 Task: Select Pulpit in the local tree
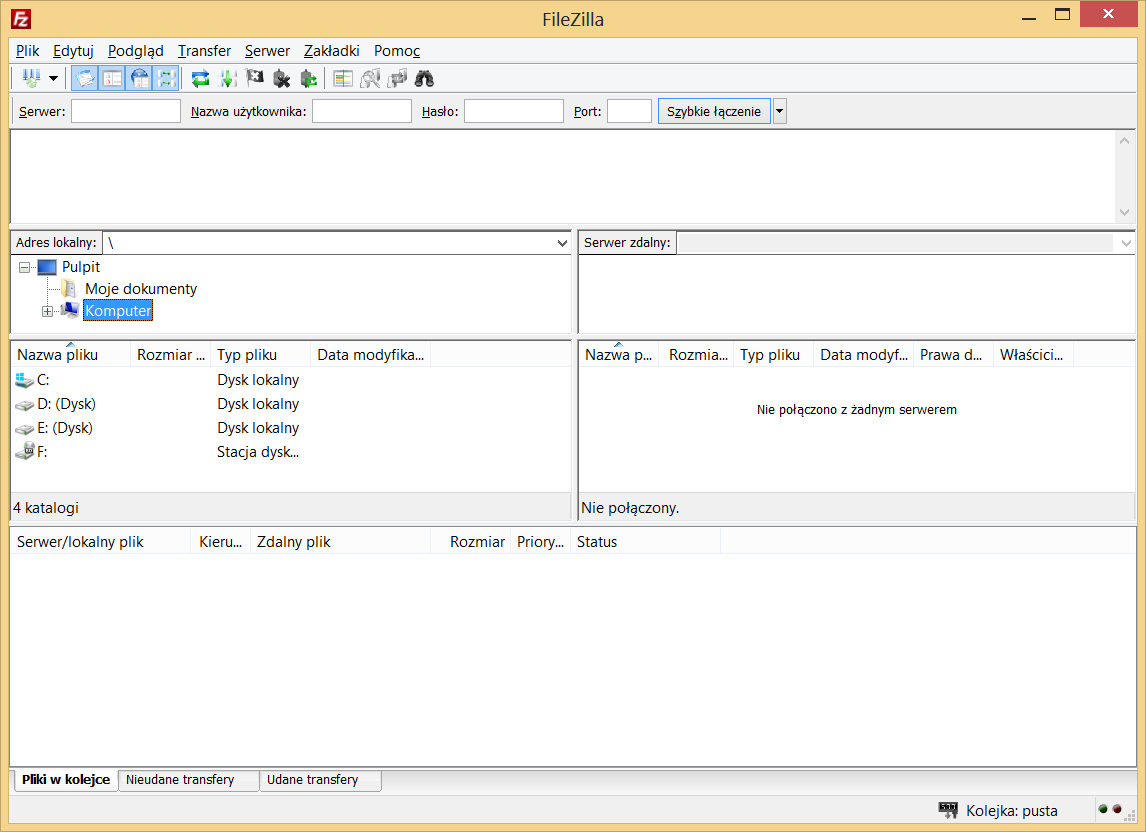coord(80,267)
